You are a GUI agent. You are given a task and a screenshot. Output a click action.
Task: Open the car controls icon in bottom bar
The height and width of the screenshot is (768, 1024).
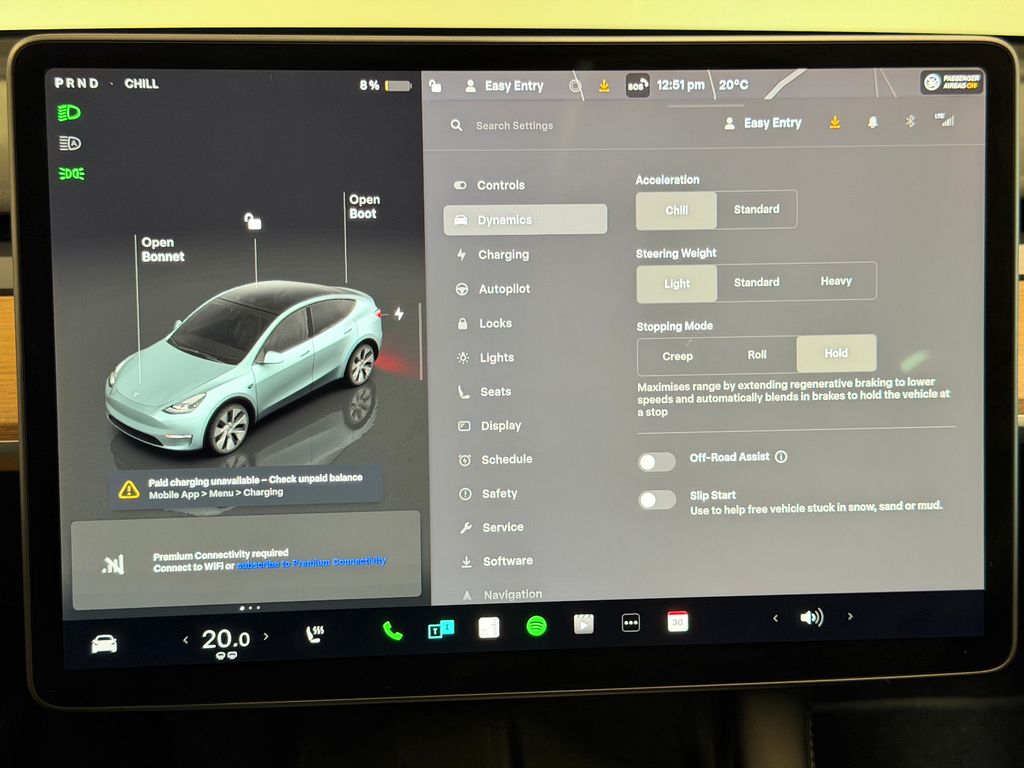pos(104,644)
